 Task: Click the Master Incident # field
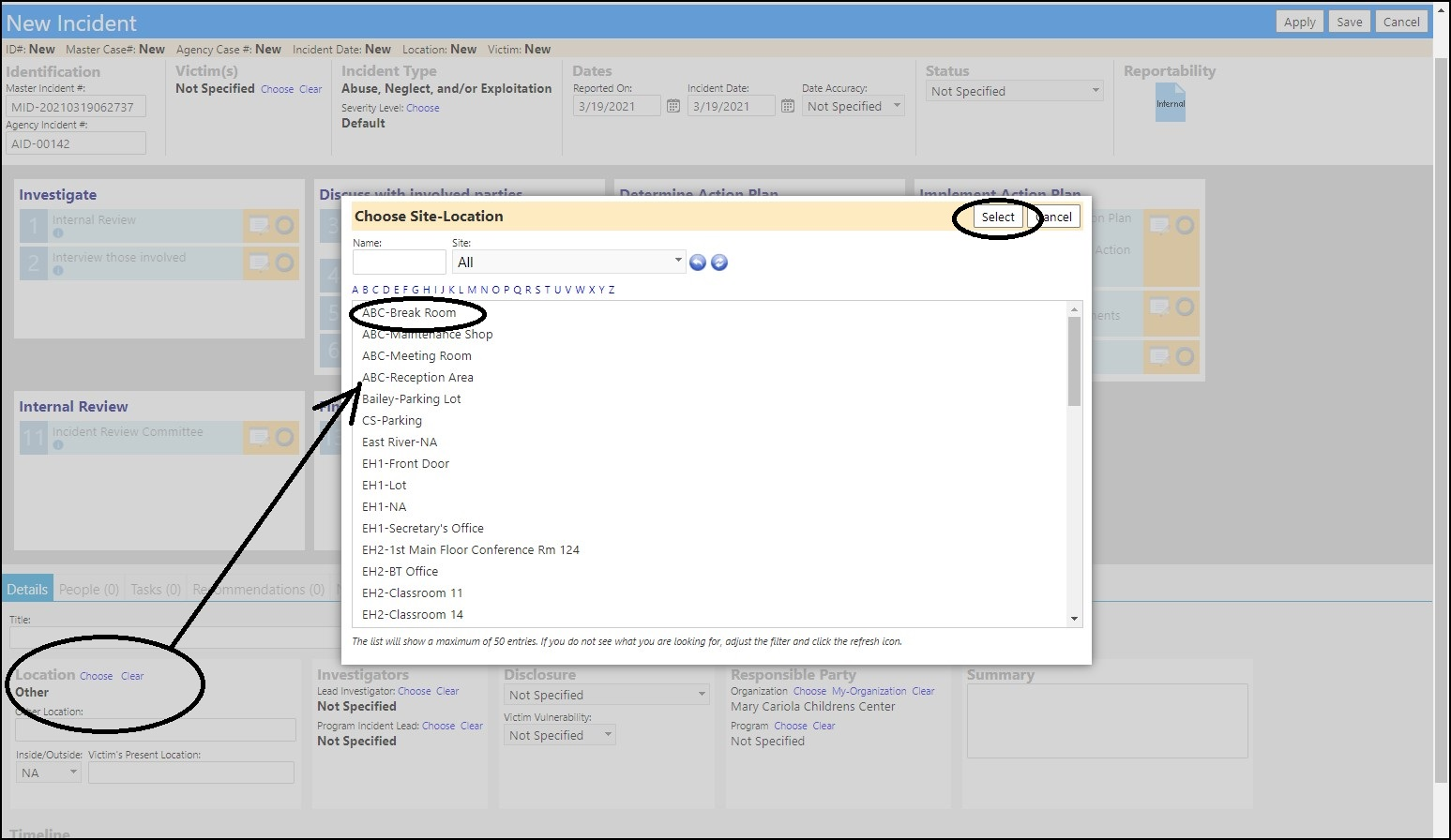pyautogui.click(x=76, y=107)
